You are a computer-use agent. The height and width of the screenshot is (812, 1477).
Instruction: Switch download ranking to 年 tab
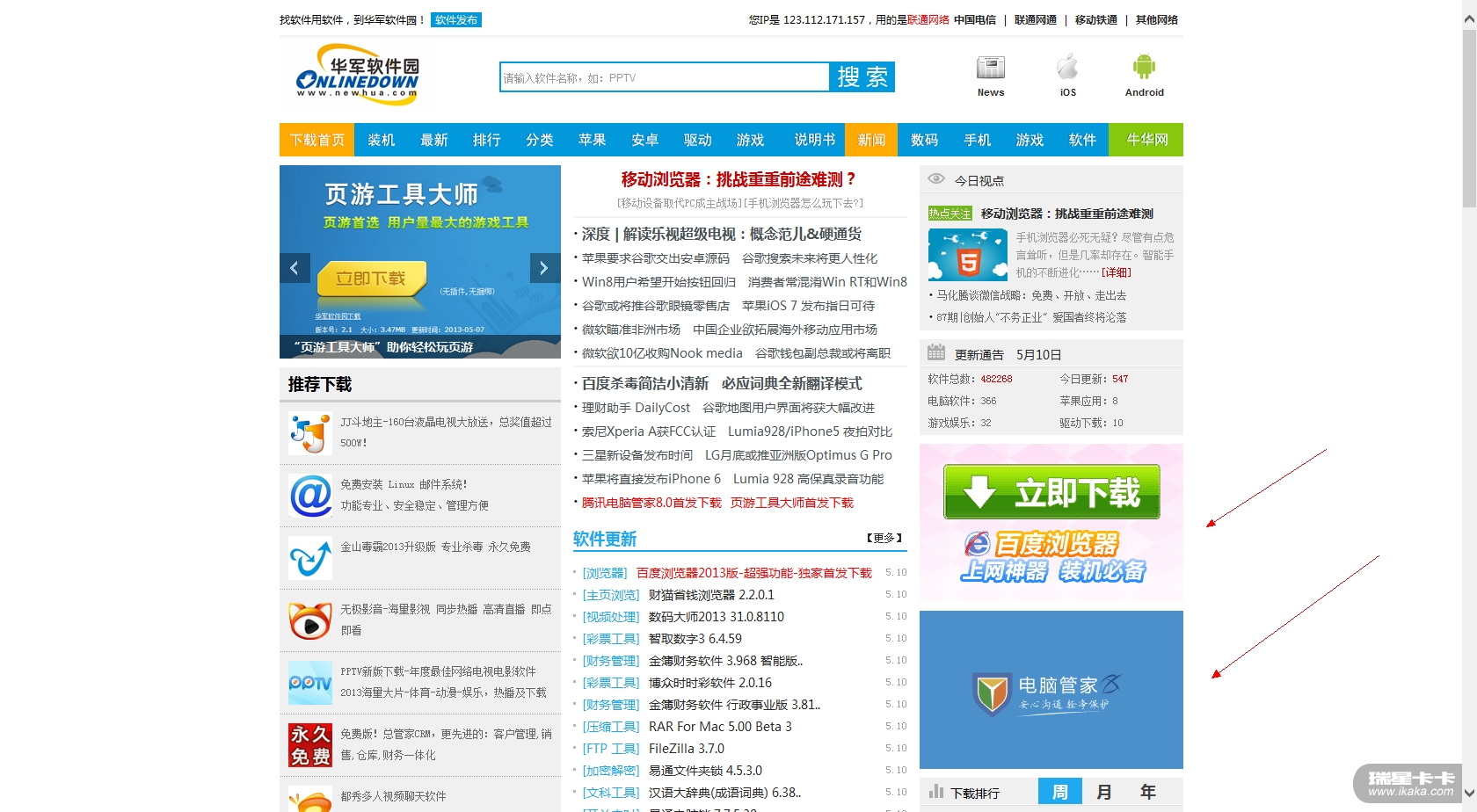[1148, 792]
